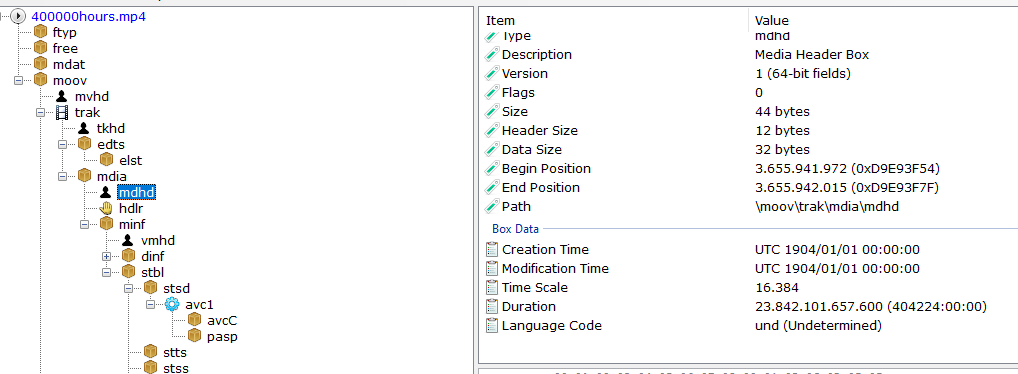Collapse the edts node

62,144
